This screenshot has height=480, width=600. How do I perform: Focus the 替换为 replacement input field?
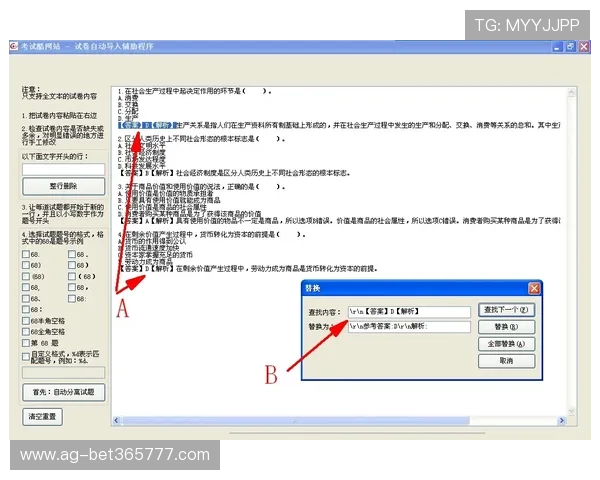click(x=409, y=327)
